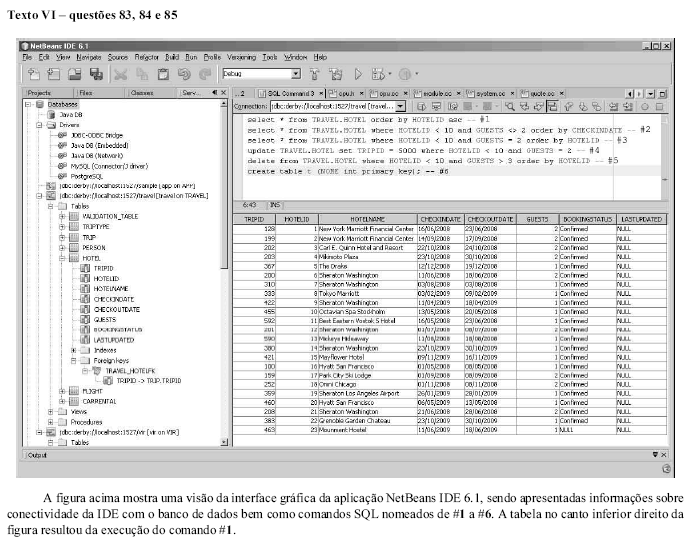Image resolution: width=692 pixels, height=538 pixels.
Task: Click the Clean and Build Project icon
Action: coord(335,74)
